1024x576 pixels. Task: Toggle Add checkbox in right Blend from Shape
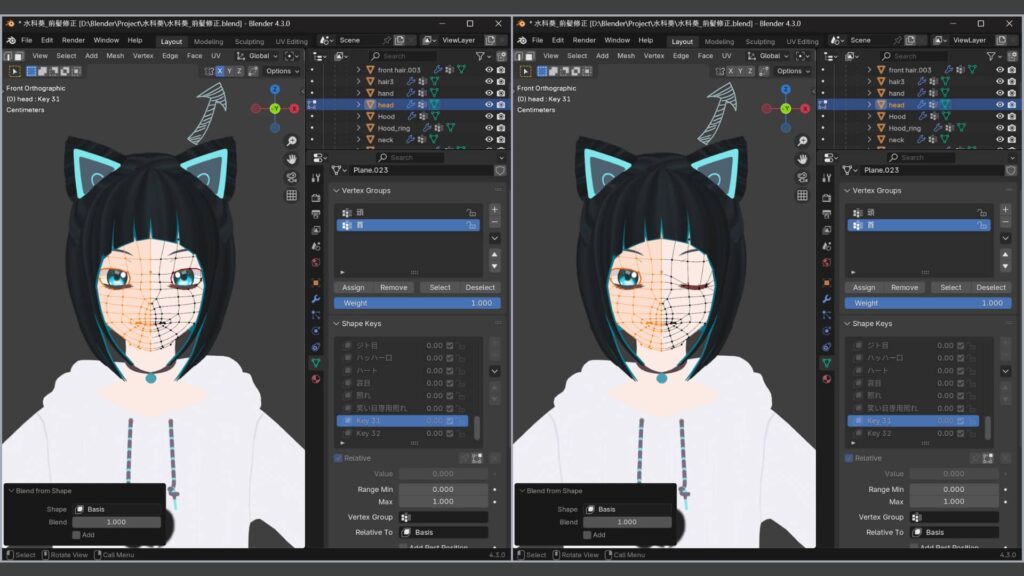point(587,535)
